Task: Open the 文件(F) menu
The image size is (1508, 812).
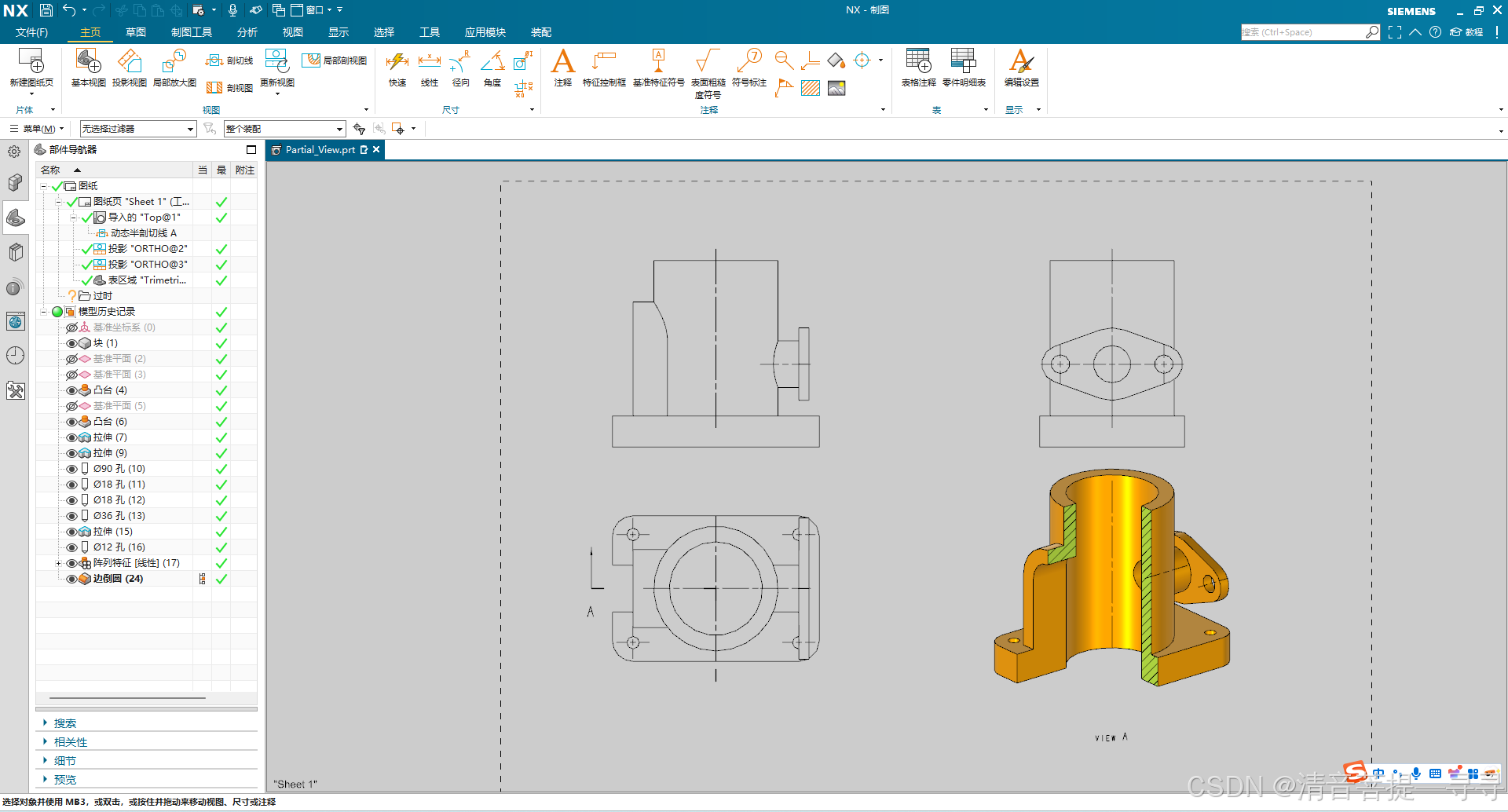Action: click(31, 32)
